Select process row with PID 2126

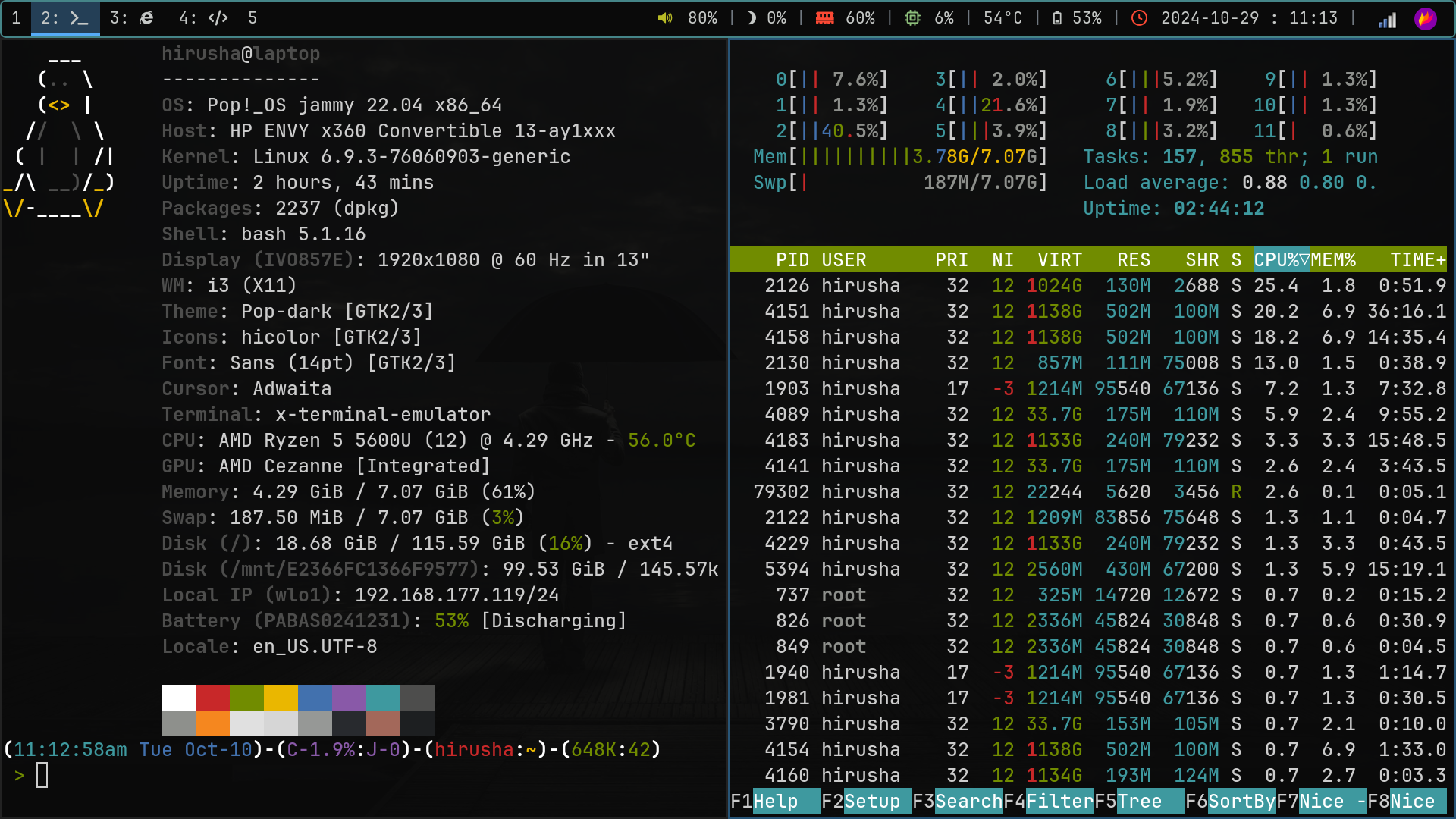click(1089, 286)
